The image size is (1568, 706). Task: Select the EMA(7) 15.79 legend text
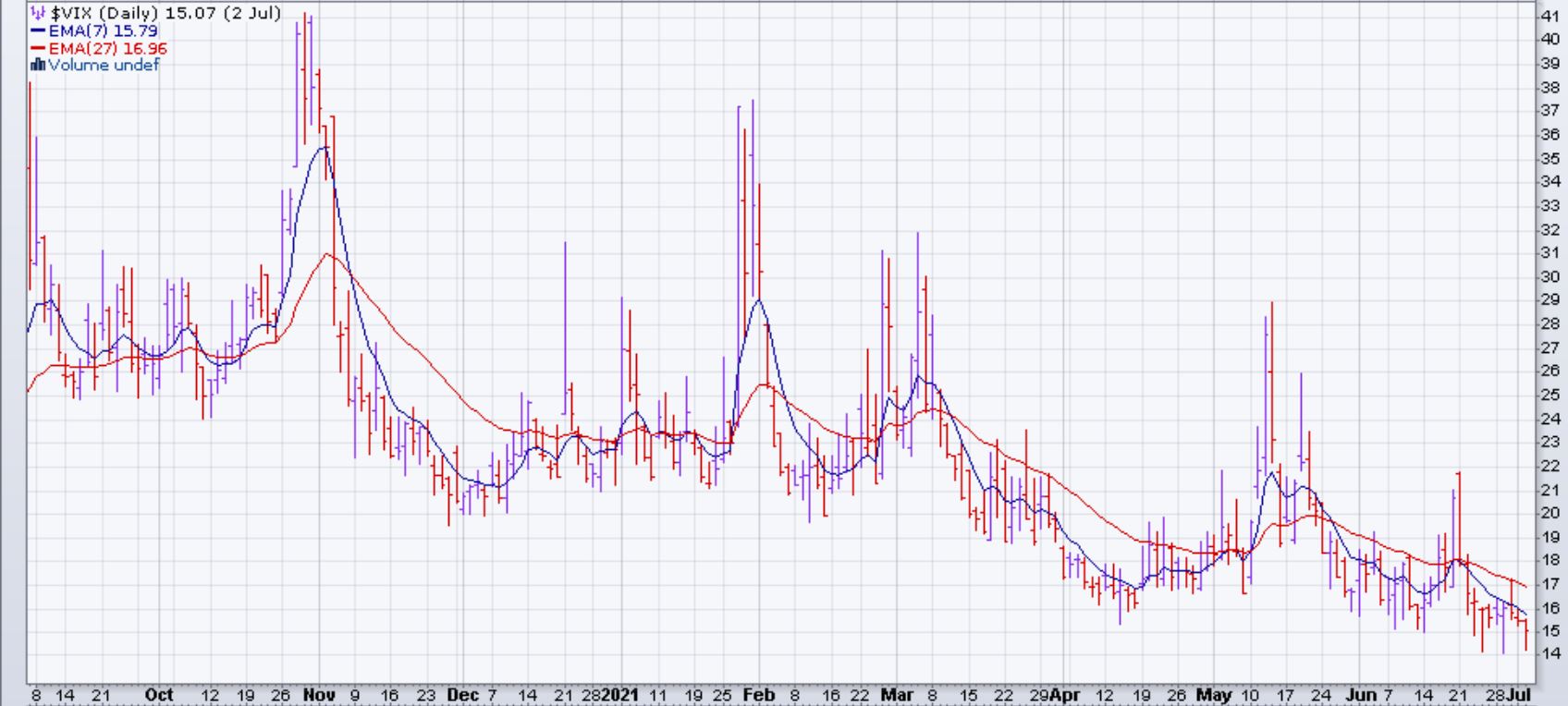(x=103, y=31)
